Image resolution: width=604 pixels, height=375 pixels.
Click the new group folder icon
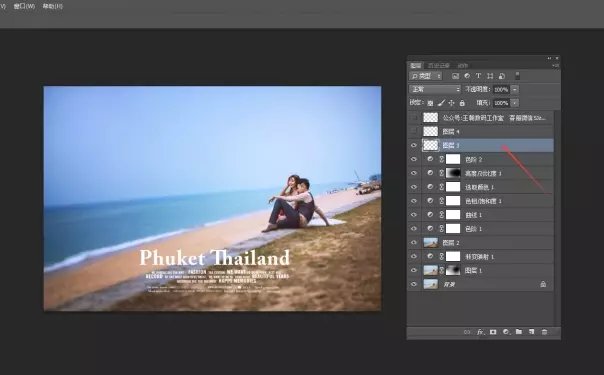(519, 331)
